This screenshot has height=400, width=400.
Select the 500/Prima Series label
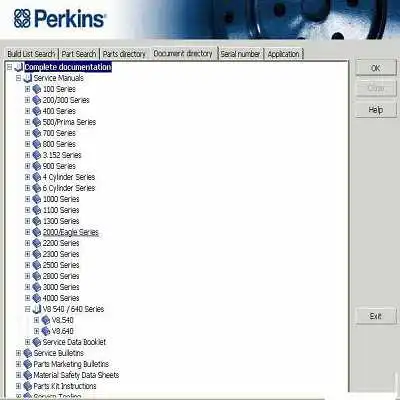69,122
